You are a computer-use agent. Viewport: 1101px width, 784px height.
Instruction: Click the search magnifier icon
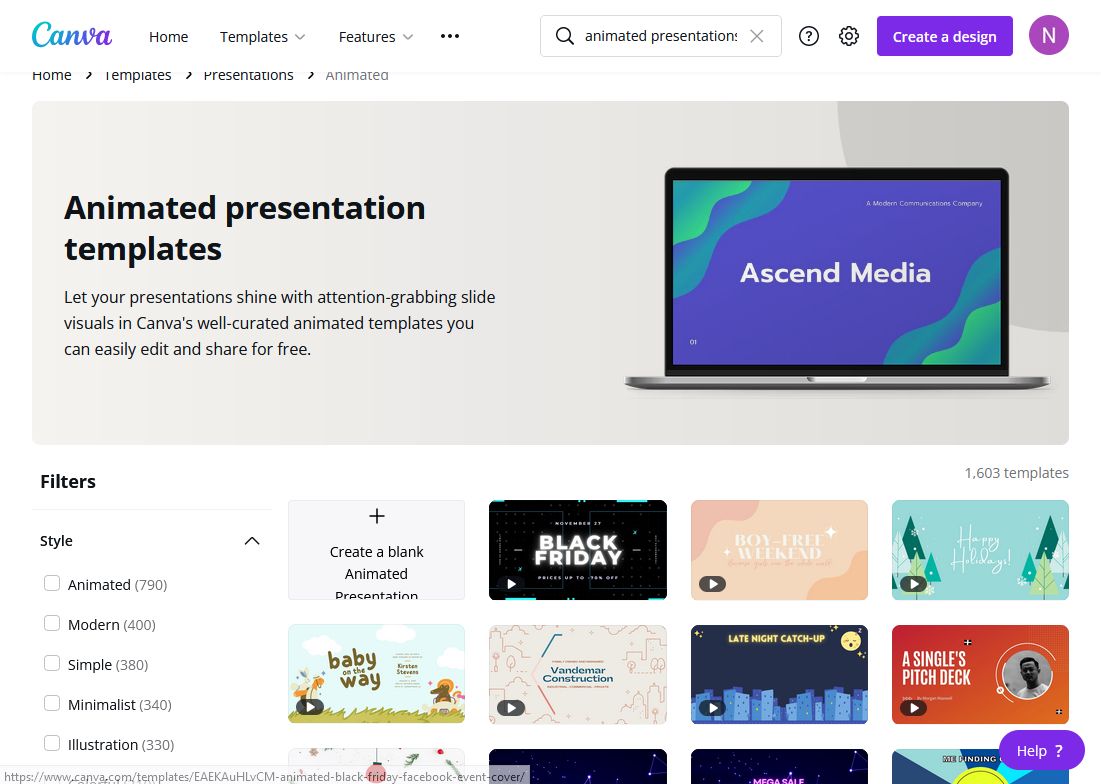coord(565,35)
